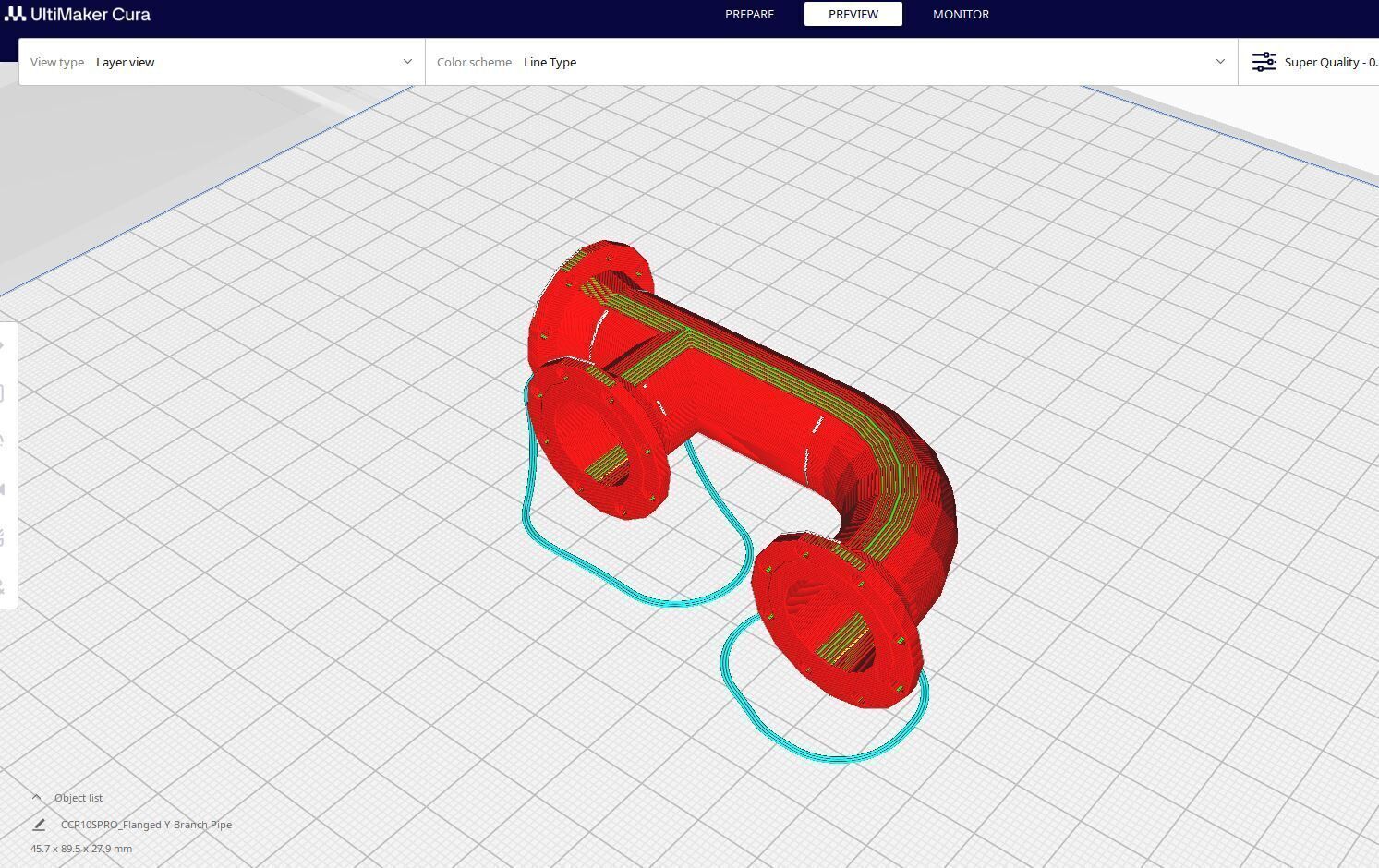Select CCR10SPRO_Flanged Y-Branch Pipe in object list
The width and height of the screenshot is (1379, 868).
tap(146, 825)
